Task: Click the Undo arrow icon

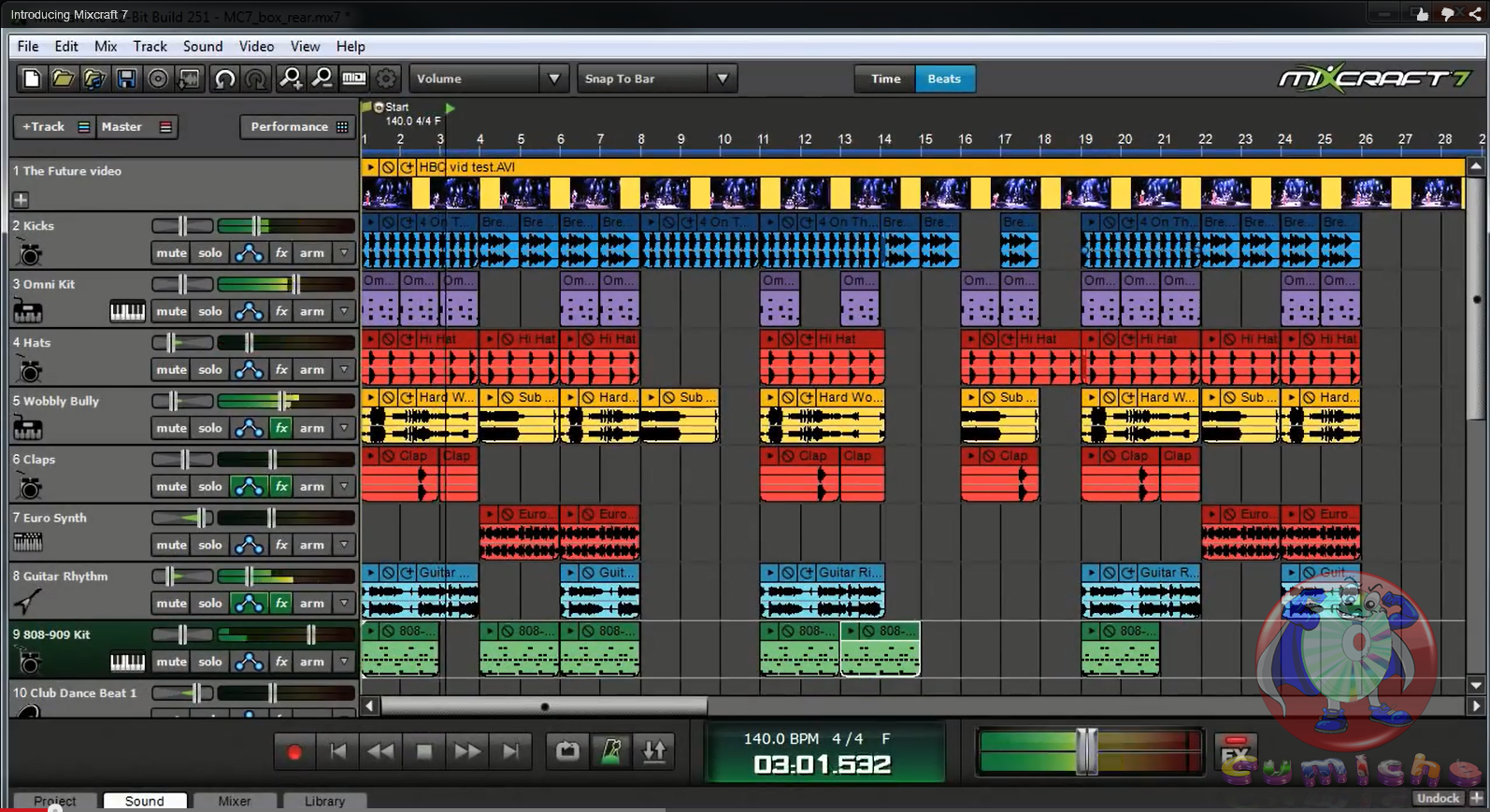Action: point(224,78)
